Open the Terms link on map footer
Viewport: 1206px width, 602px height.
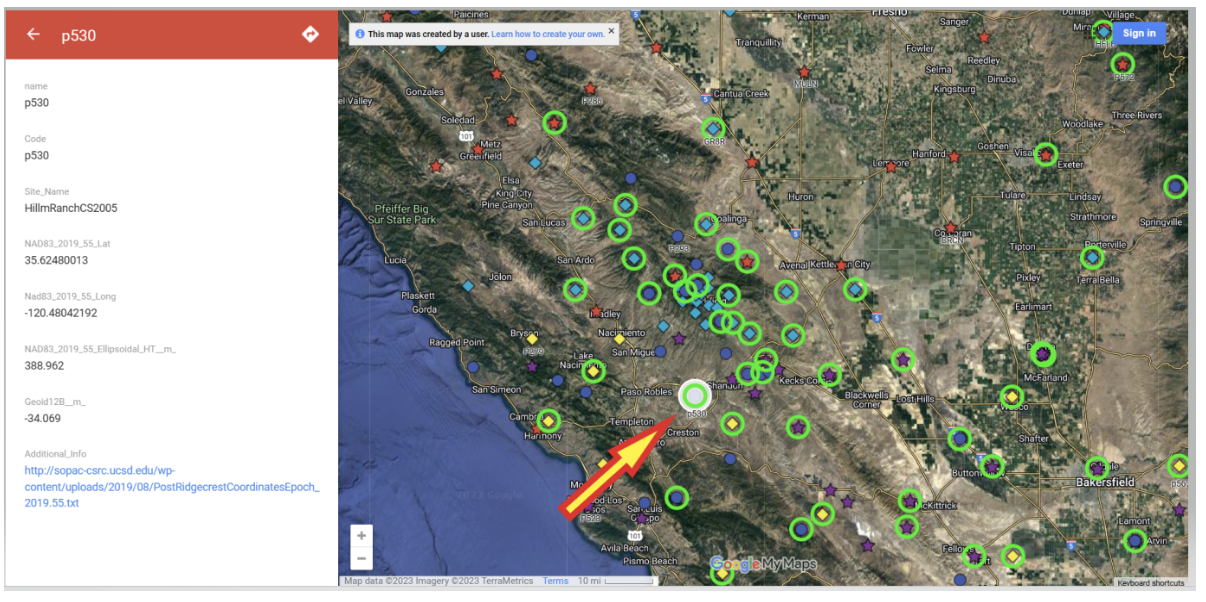[x=555, y=581]
